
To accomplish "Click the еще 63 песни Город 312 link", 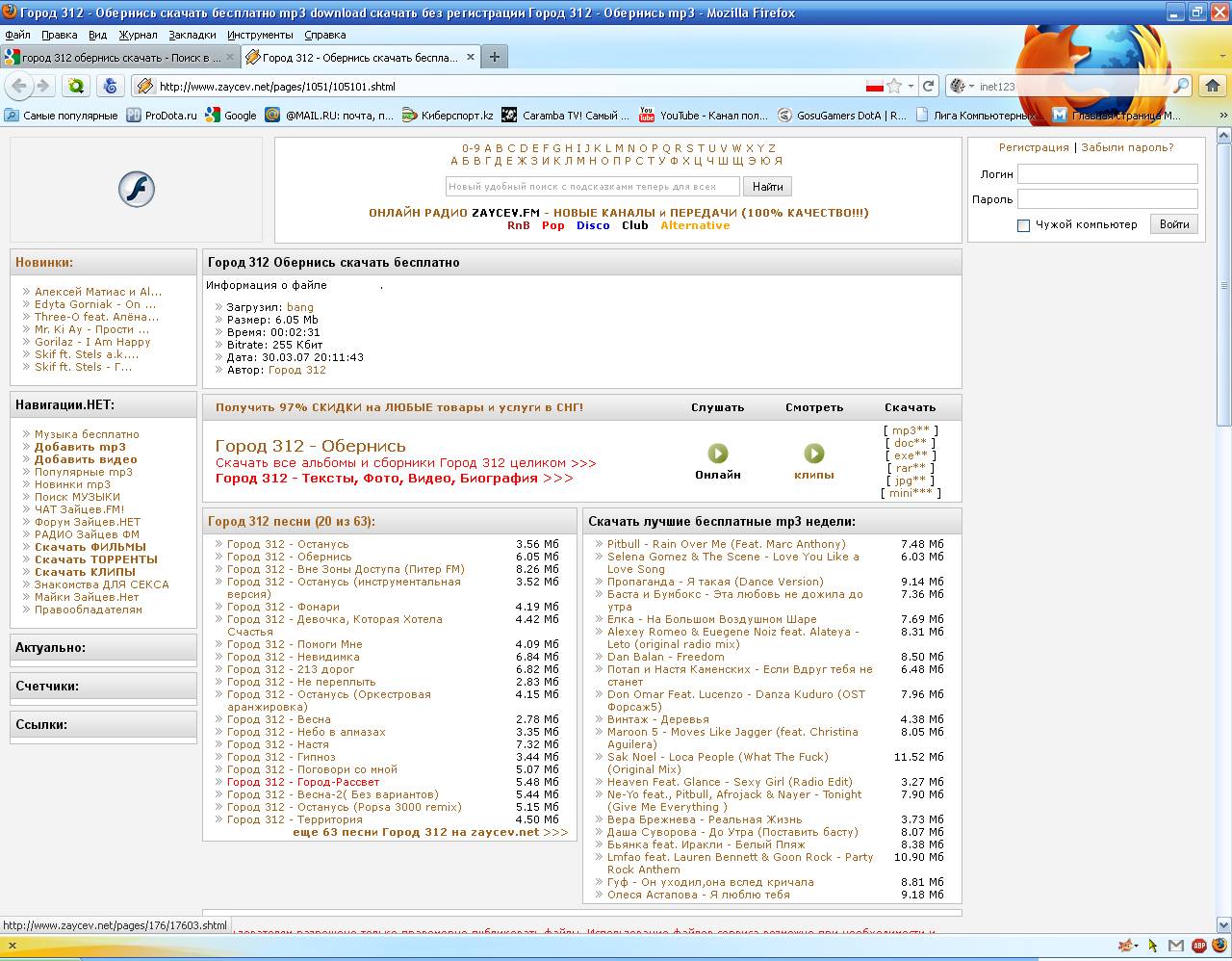I will coord(430,832).
